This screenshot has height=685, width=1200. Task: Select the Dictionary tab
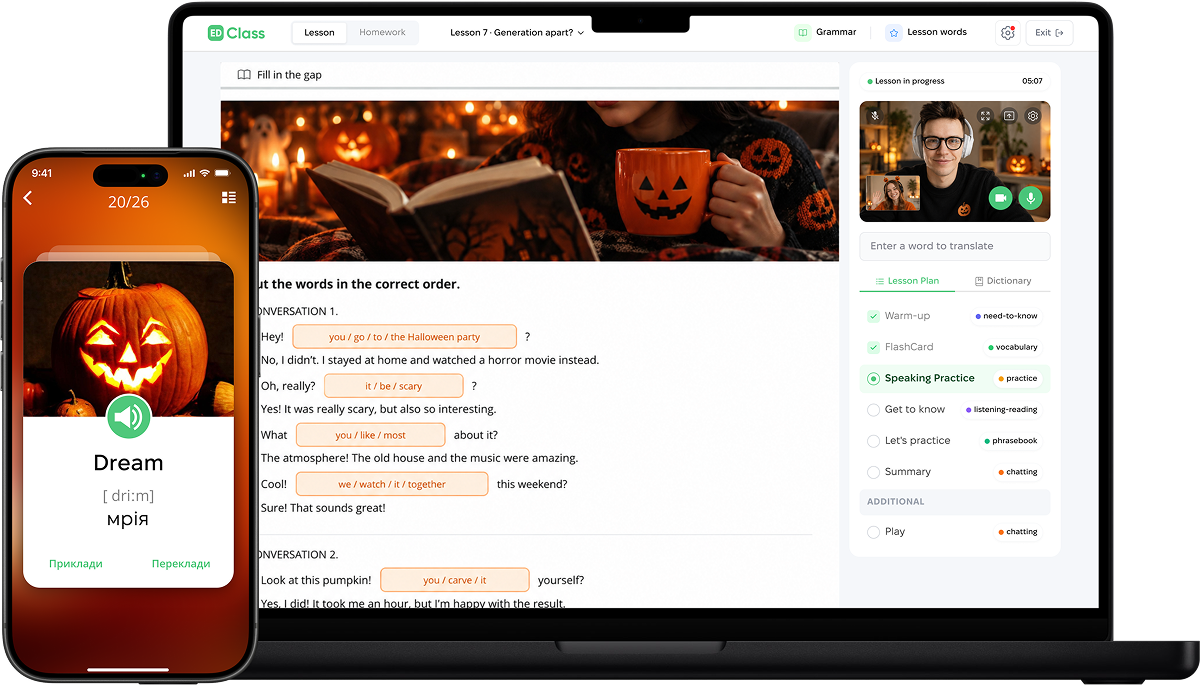1003,281
